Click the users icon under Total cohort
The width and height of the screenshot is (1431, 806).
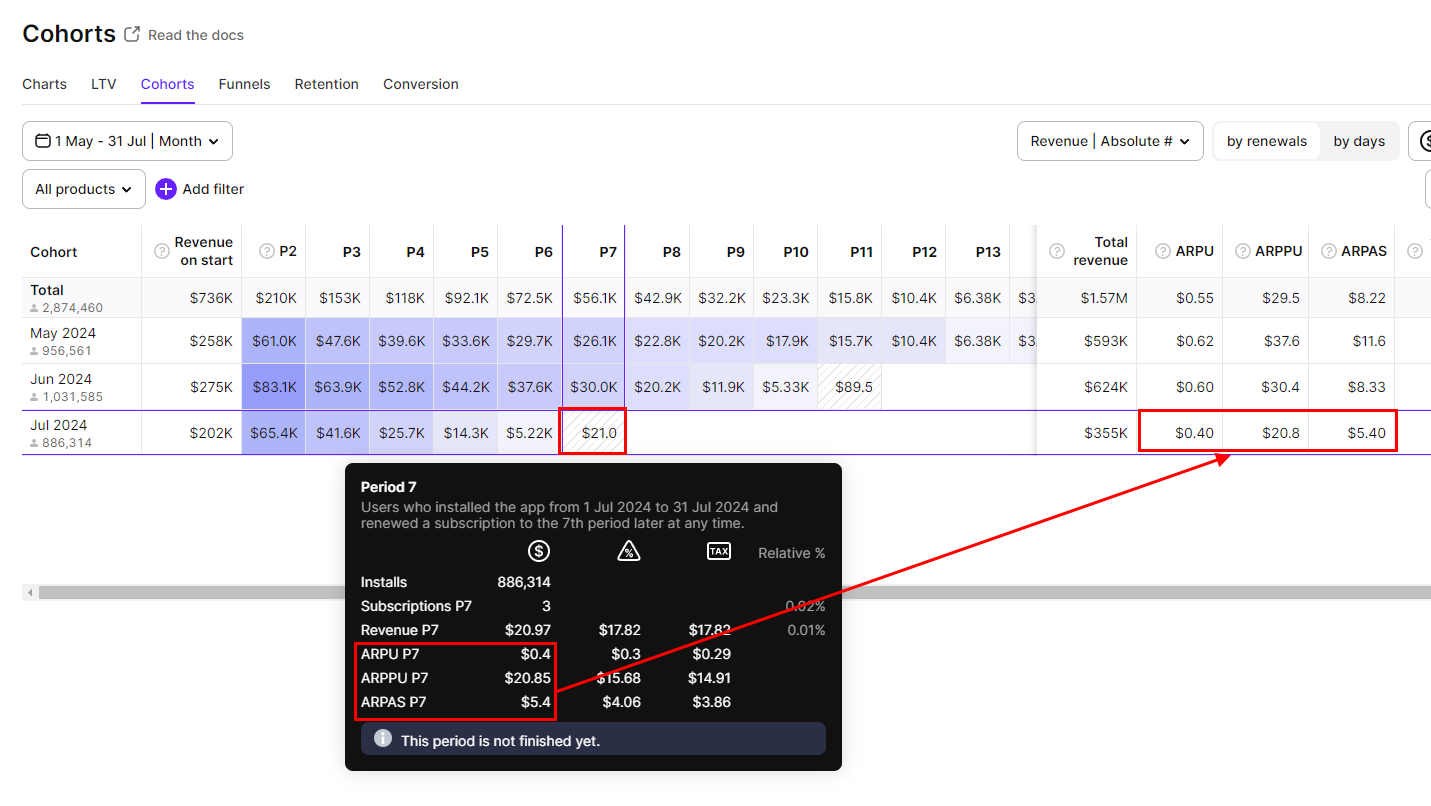coord(35,308)
